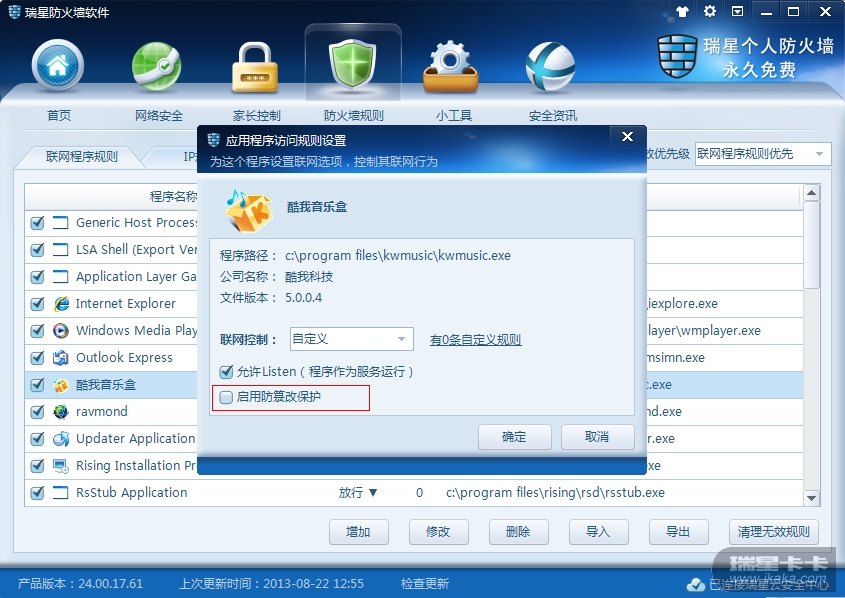Uncheck Internet Explorer rule checkbox
Image resolution: width=845 pixels, height=598 pixels.
tap(37, 303)
